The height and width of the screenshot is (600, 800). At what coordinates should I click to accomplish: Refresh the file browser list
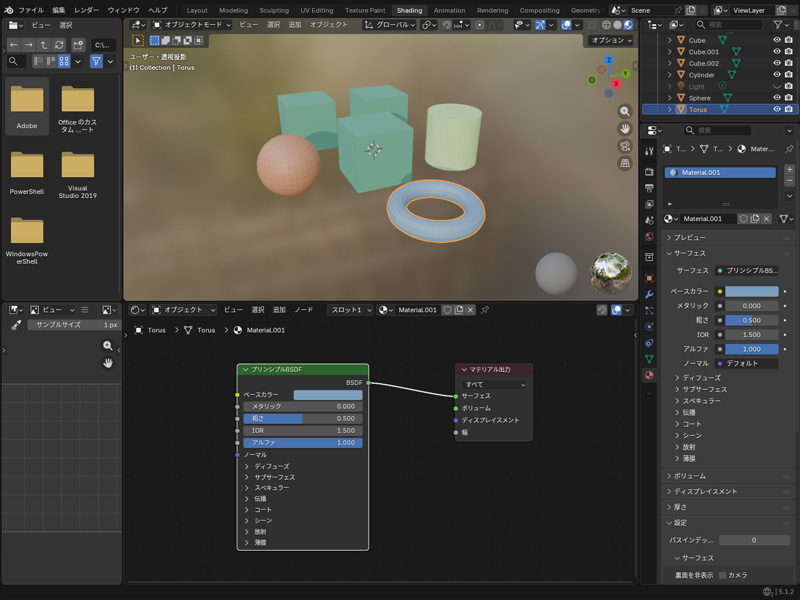(x=59, y=45)
